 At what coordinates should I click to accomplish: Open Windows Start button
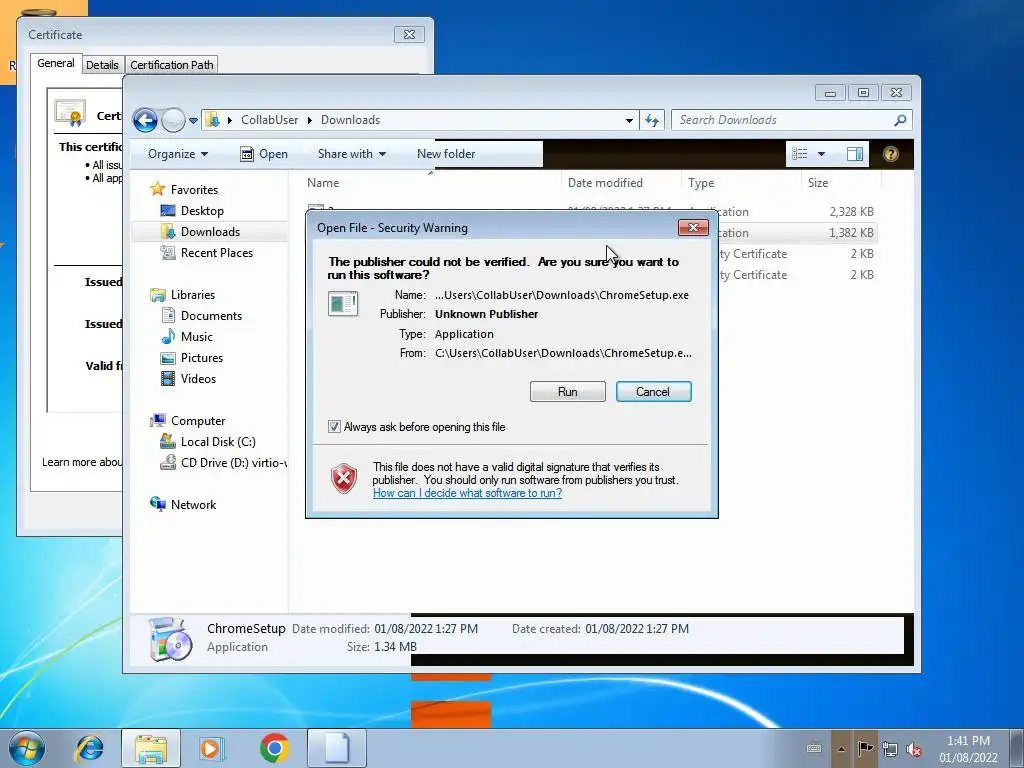pos(27,748)
